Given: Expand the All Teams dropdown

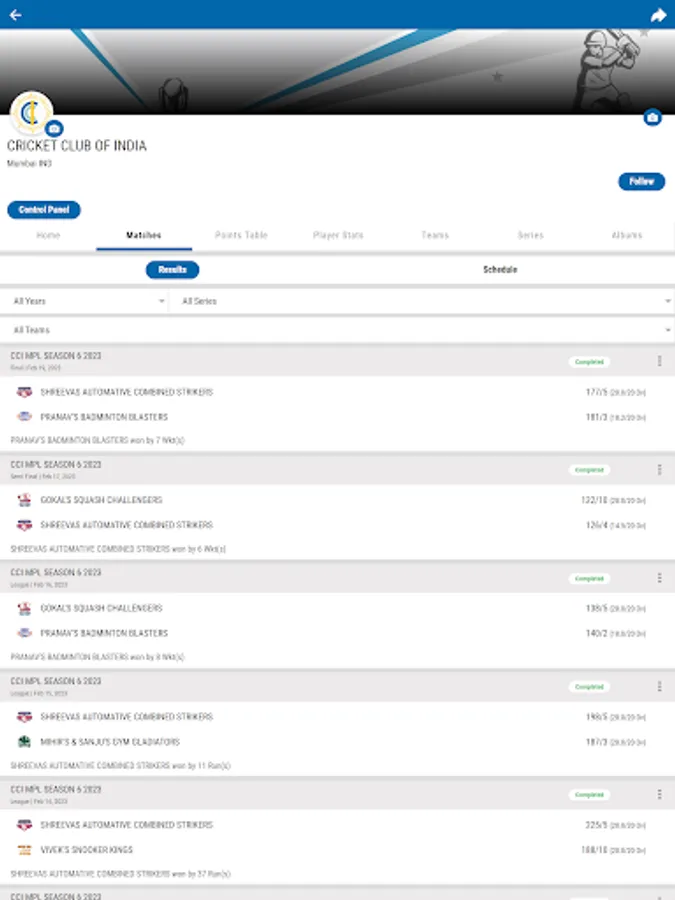Looking at the screenshot, I should coord(338,330).
